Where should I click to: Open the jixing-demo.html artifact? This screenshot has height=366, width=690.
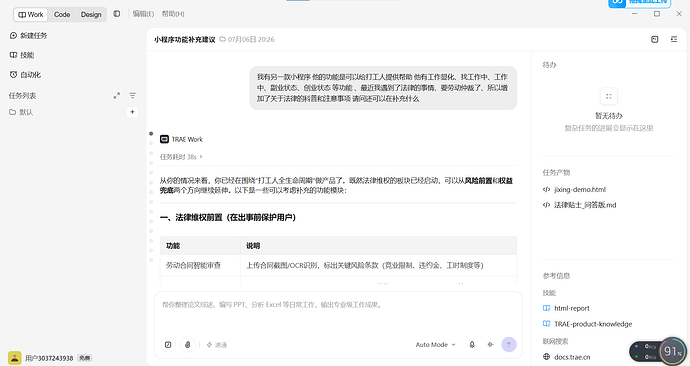coord(574,190)
